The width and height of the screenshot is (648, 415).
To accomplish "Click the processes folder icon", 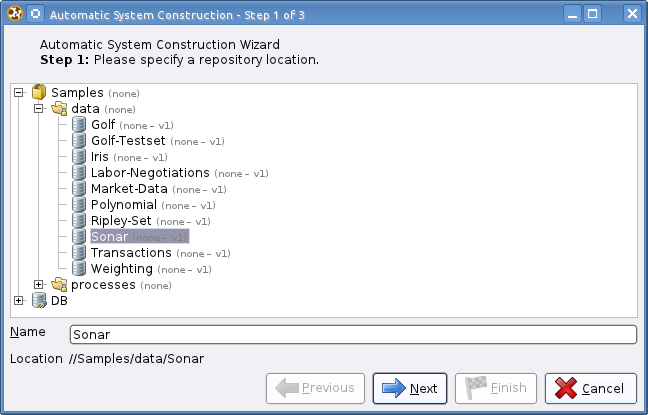I will tap(59, 284).
